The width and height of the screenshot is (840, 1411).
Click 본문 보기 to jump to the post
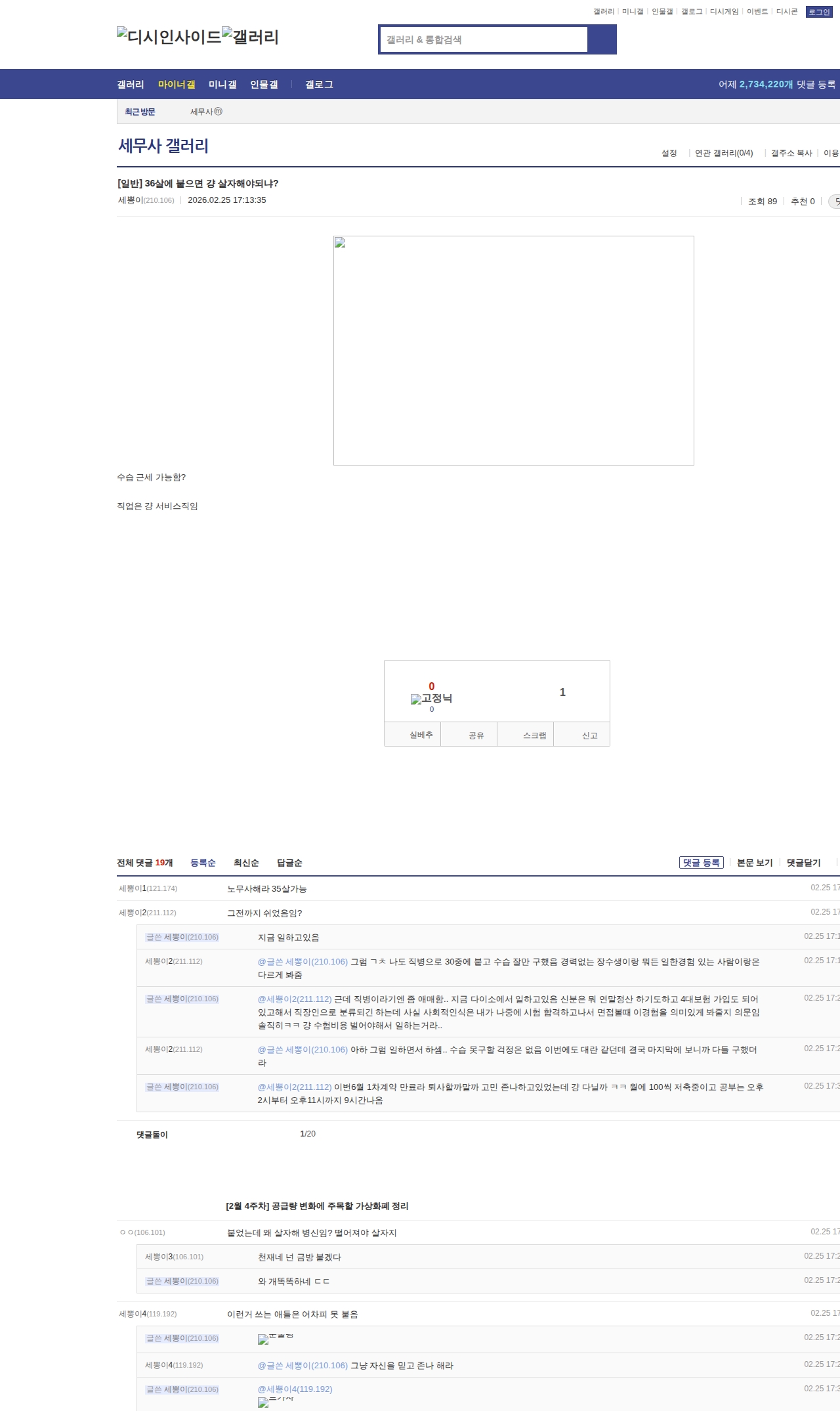point(755,863)
